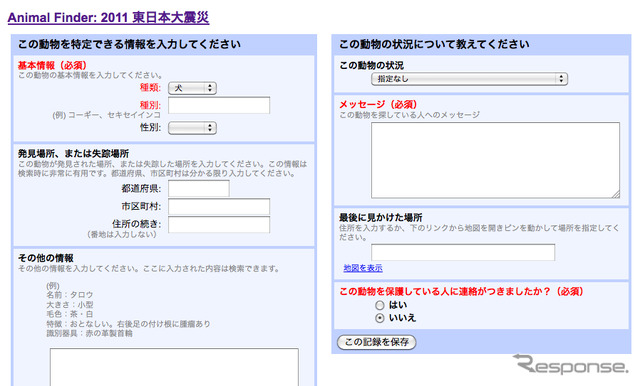This screenshot has height=386, width=640.
Task: Open the この動物の状況 dropdown (指定なし)
Action: point(469,79)
